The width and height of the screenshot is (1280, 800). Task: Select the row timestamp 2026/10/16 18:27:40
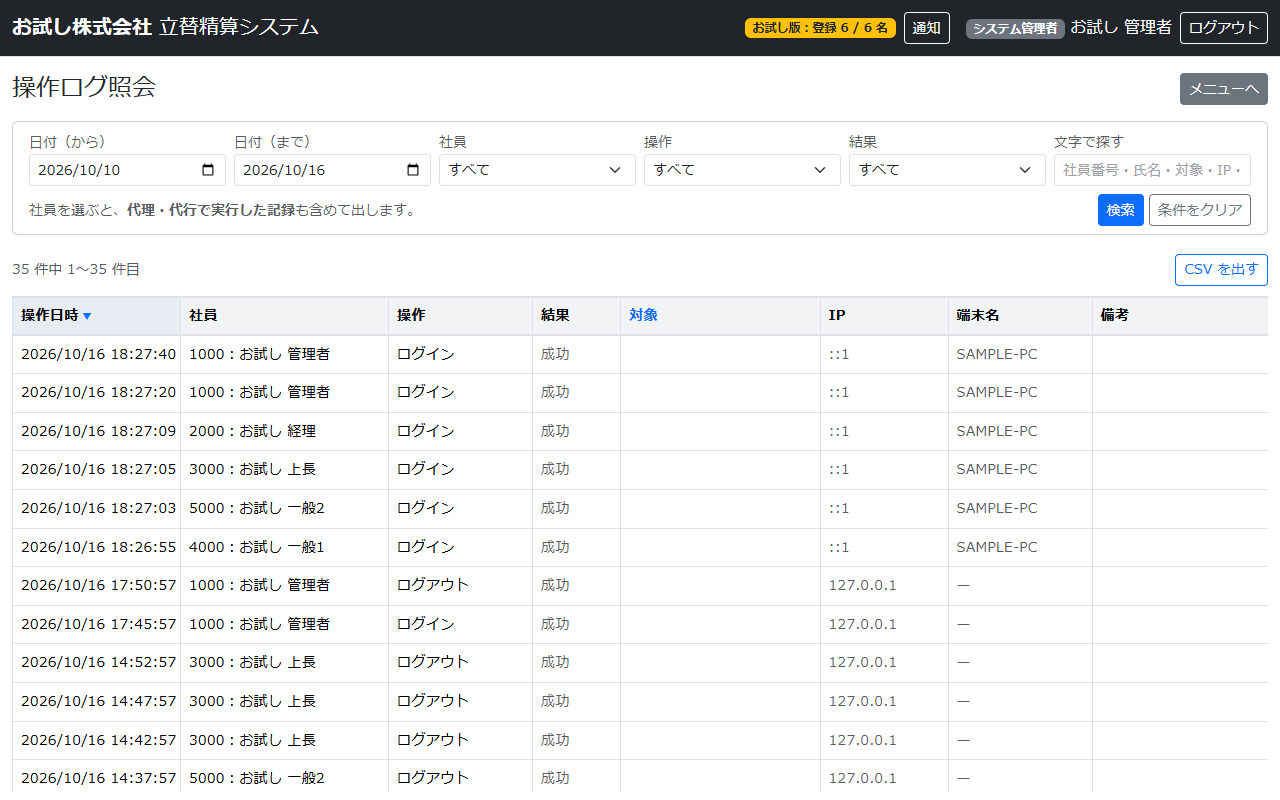pos(98,354)
